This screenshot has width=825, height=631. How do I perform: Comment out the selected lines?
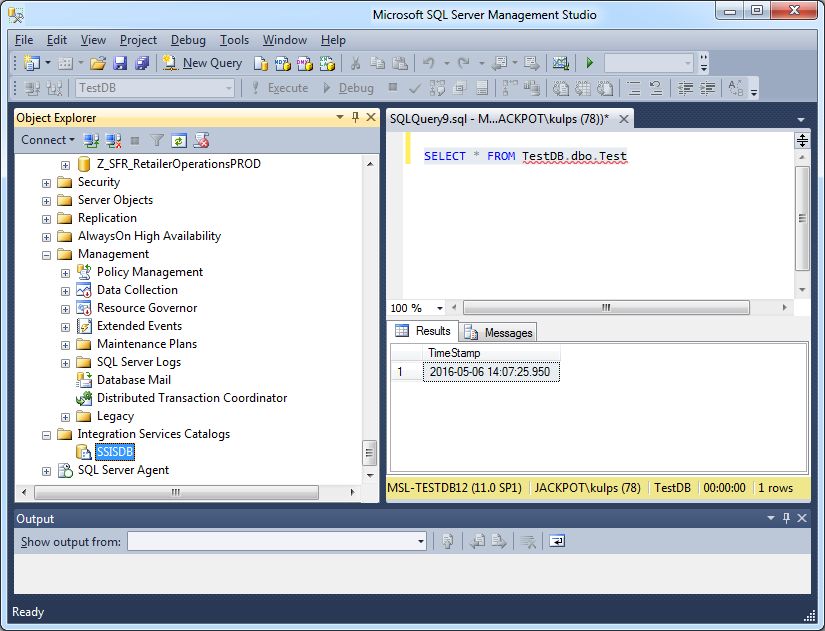(x=633, y=88)
